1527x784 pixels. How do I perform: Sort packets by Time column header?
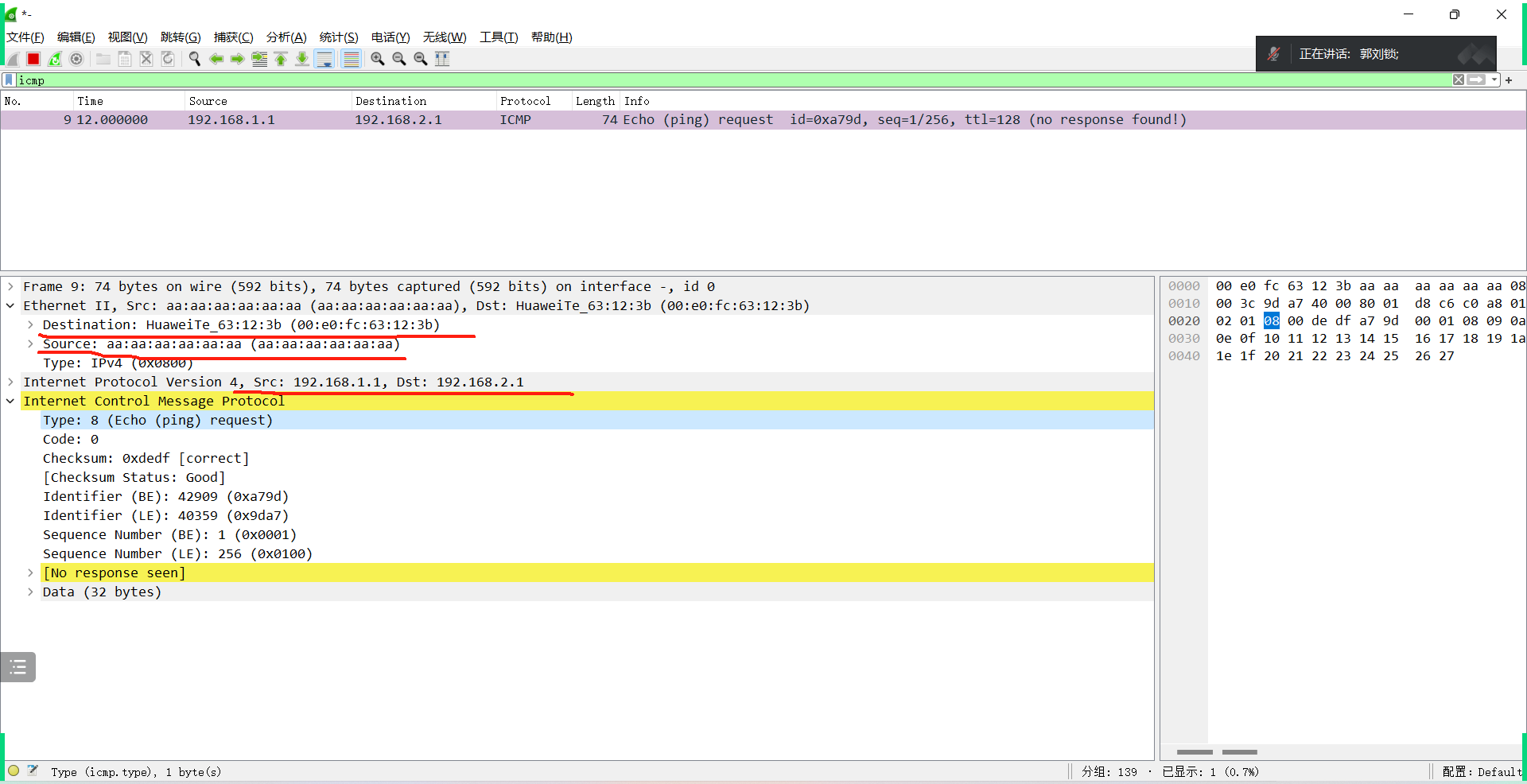(x=128, y=101)
